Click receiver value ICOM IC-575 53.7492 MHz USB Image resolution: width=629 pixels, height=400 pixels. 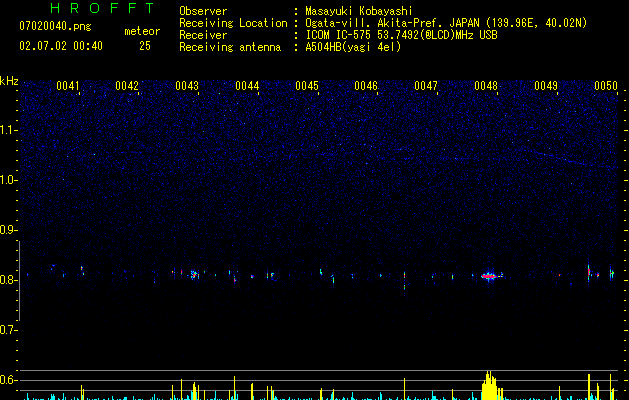tap(402, 35)
